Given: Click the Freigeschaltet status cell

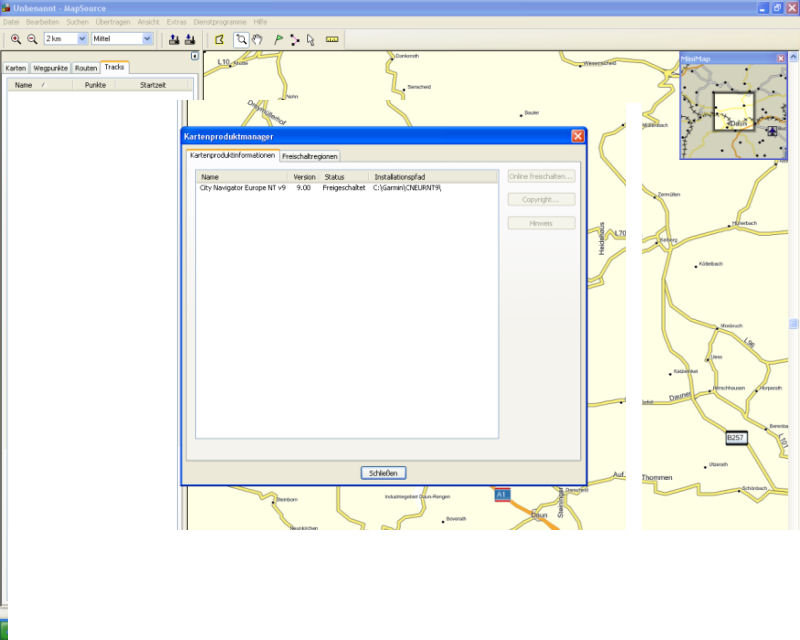Looking at the screenshot, I should click(344, 188).
